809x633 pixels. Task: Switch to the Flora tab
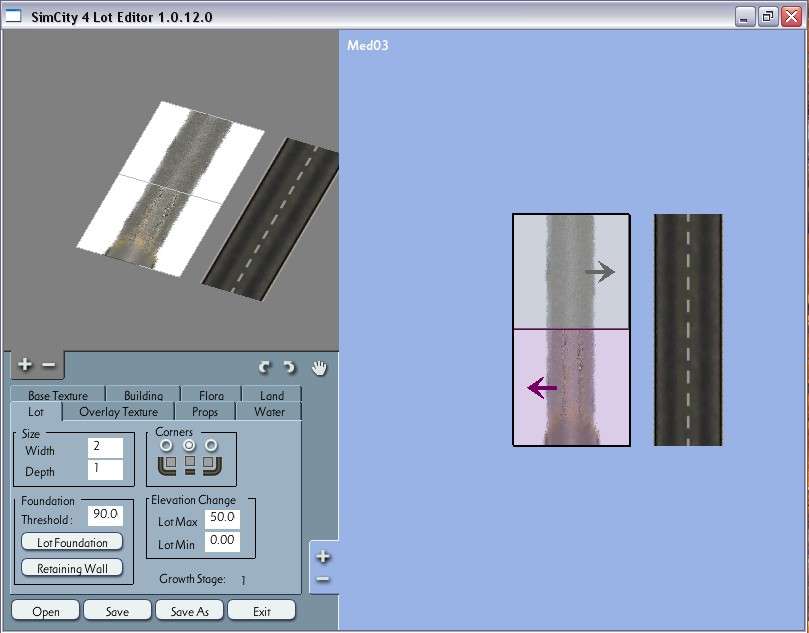point(212,395)
